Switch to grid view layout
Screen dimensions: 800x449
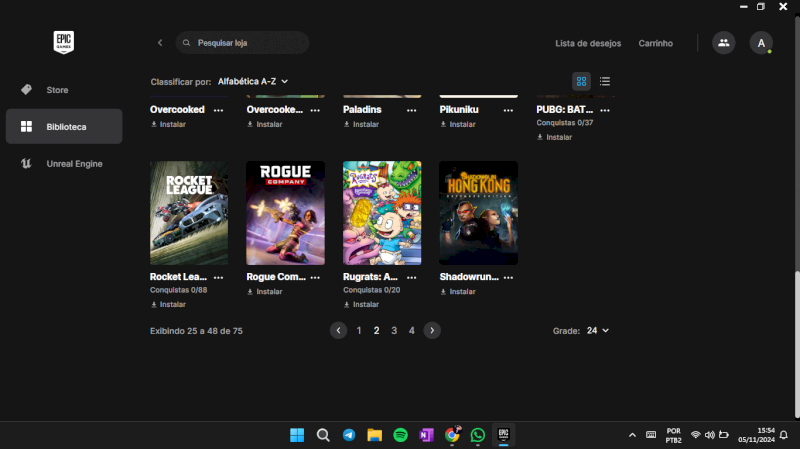[x=581, y=81]
